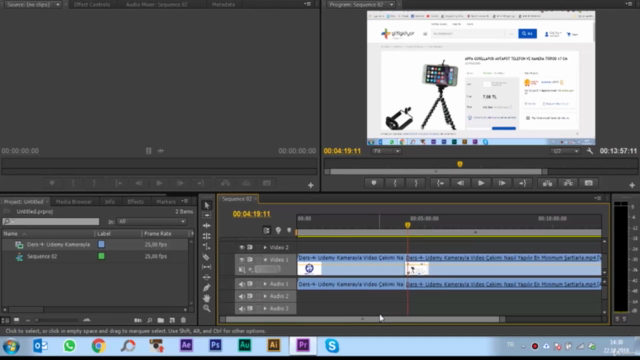Screen dimensions: 640x360
Task: Open Find magnifier in Project panel footer
Action: (x=149, y=320)
